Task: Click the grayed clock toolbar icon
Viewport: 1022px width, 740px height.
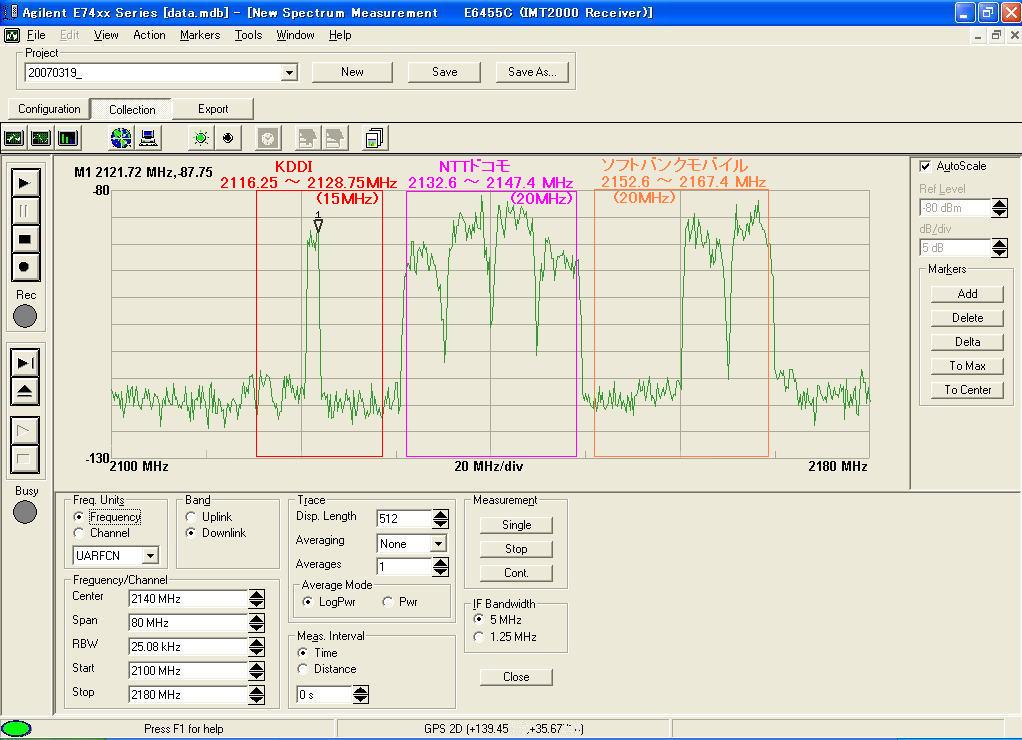Action: [x=268, y=138]
